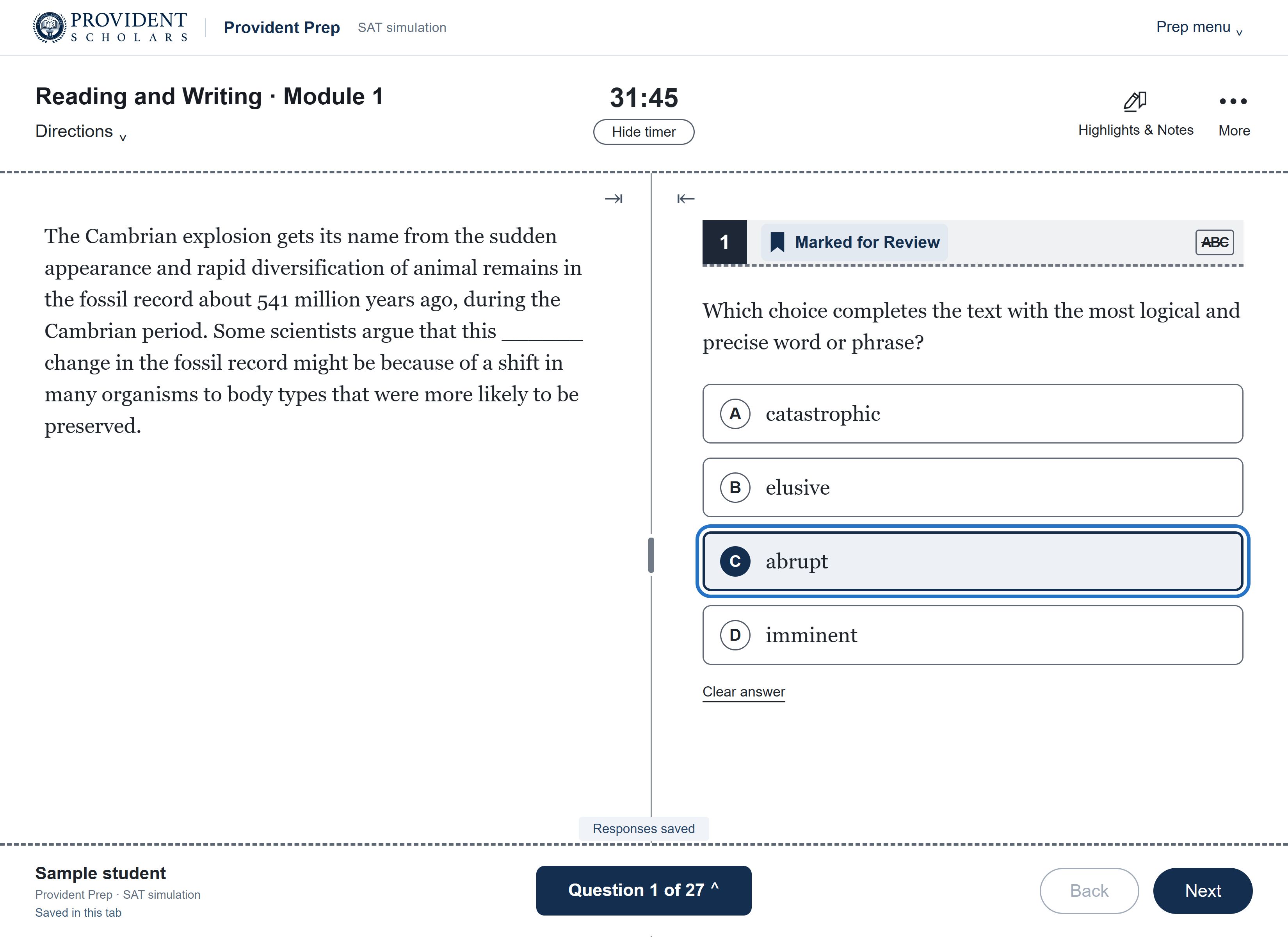Click the Clear answer link
The image size is (1288, 937).
pos(744,692)
